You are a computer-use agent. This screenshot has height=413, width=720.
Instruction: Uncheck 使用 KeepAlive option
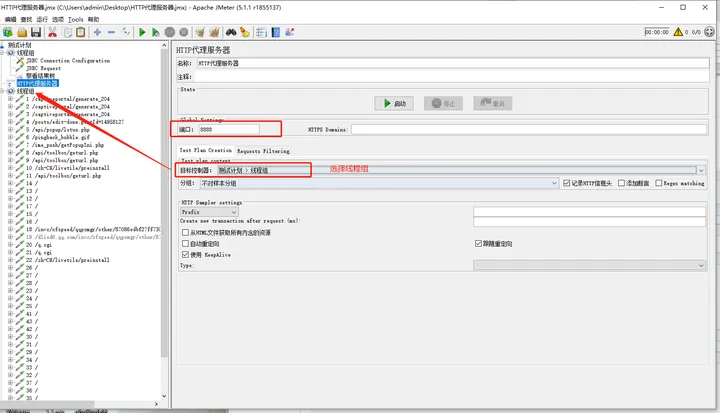tap(186, 255)
